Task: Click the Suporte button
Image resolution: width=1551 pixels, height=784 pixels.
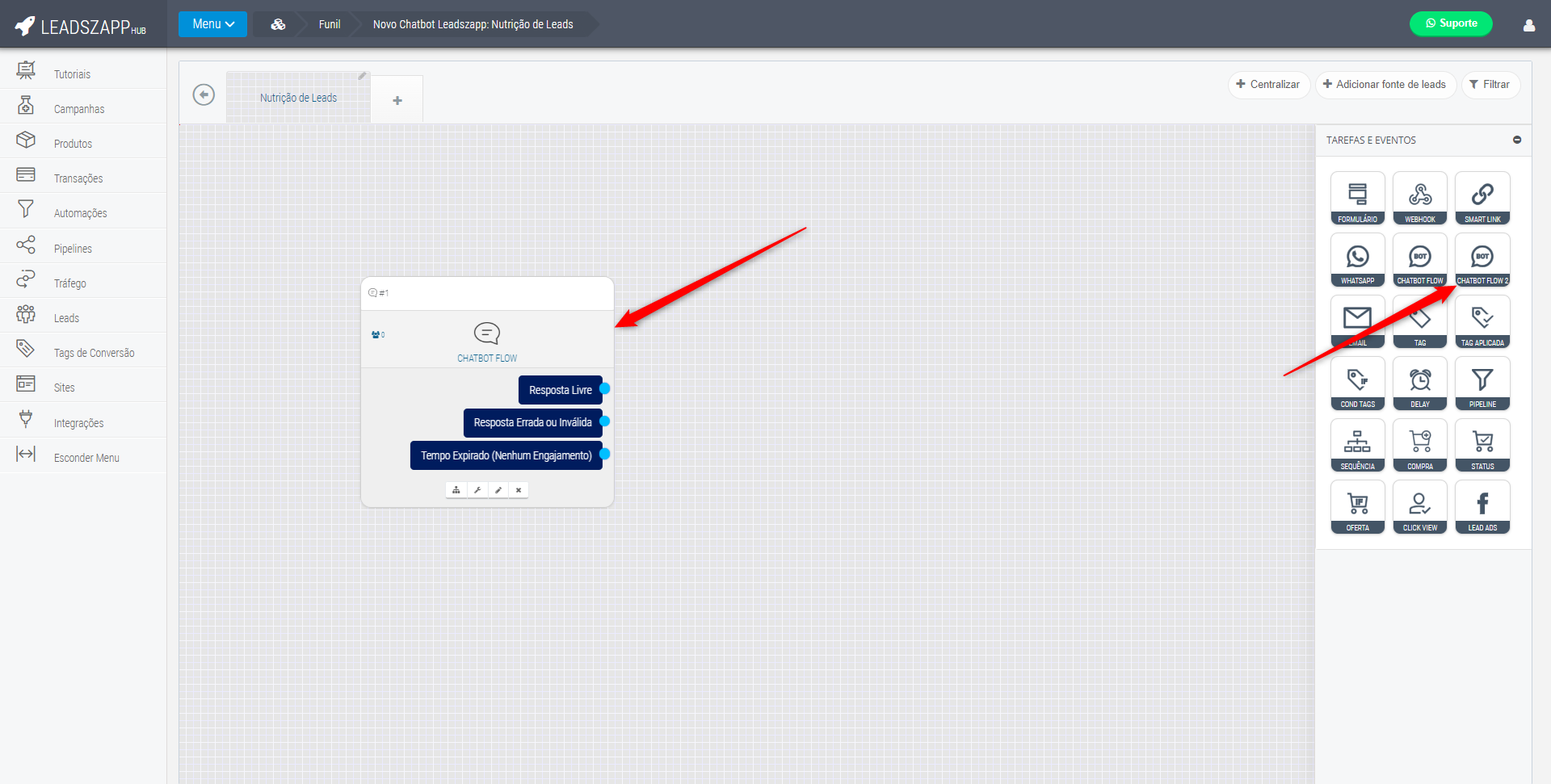Action: coord(1450,23)
